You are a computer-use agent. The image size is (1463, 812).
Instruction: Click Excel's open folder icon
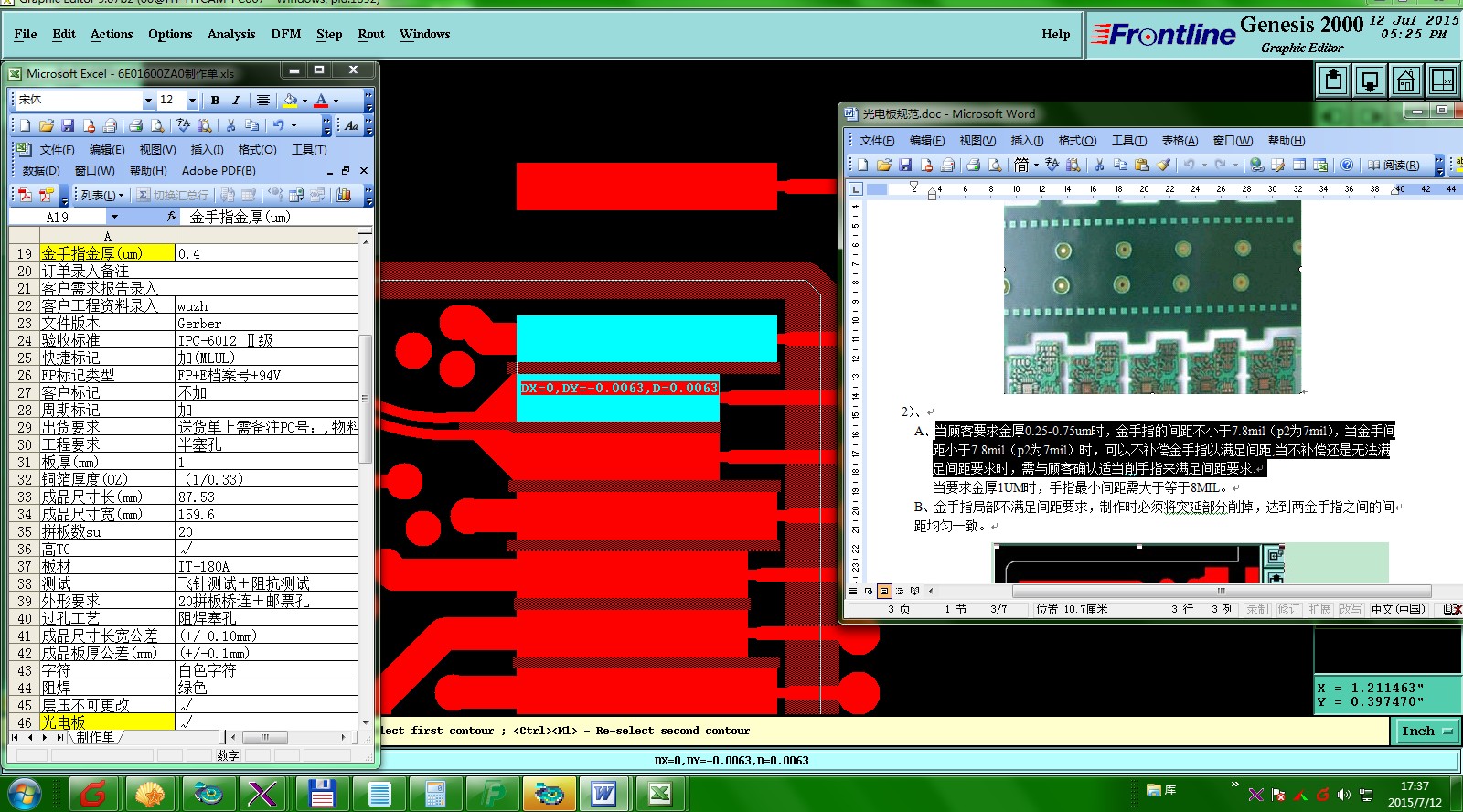[x=47, y=125]
